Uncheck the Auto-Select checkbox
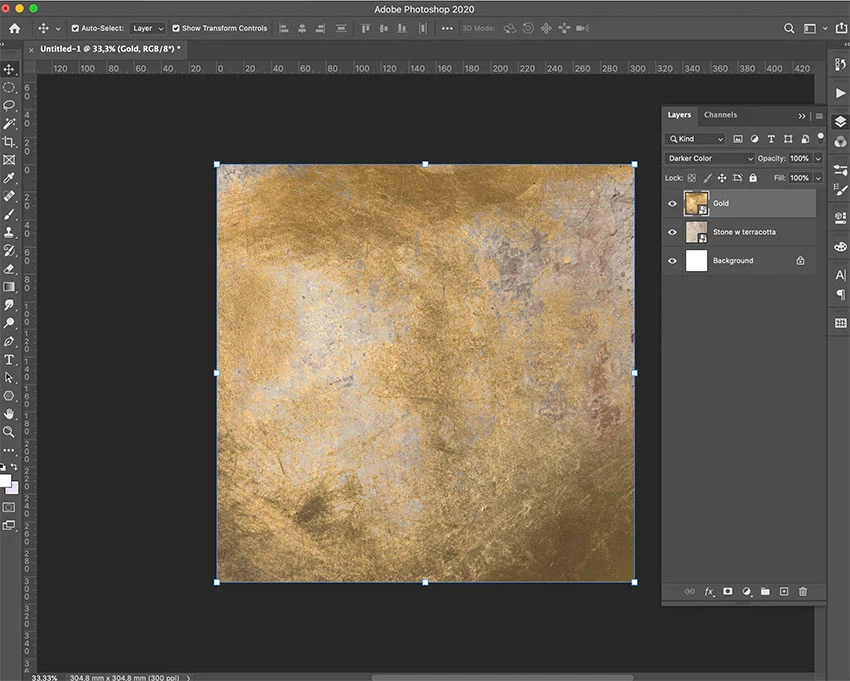850x681 pixels. point(76,29)
